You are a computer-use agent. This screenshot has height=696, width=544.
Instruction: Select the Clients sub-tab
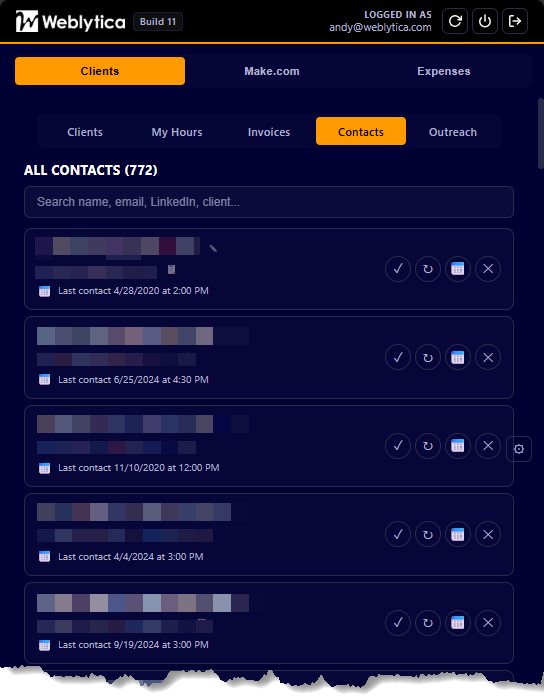click(x=85, y=132)
